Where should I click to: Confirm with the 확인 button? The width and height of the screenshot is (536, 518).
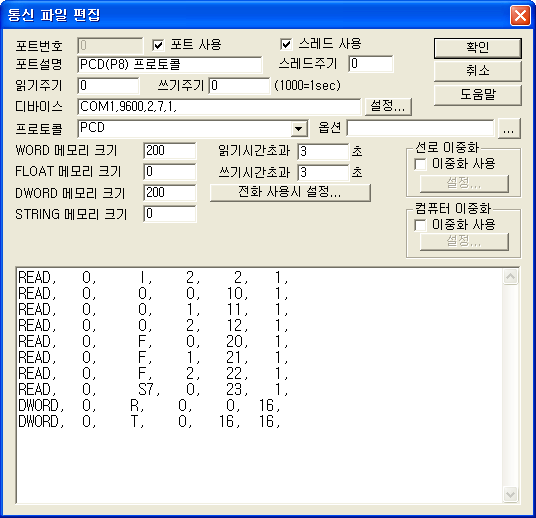478,48
